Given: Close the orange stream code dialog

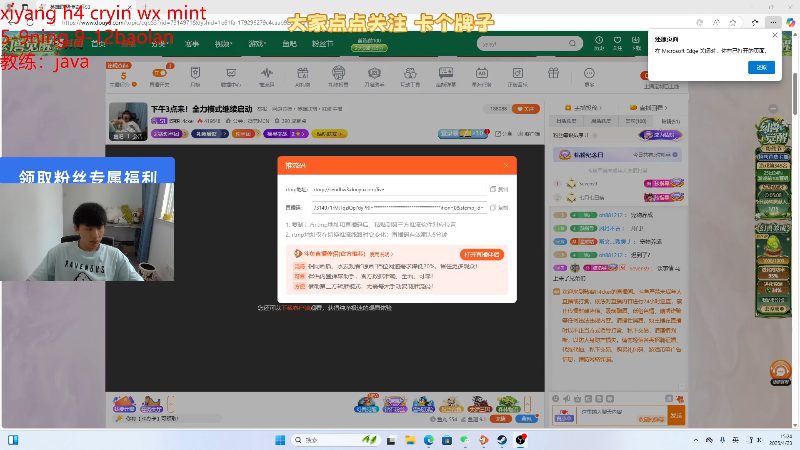Looking at the screenshot, I should 506,165.
